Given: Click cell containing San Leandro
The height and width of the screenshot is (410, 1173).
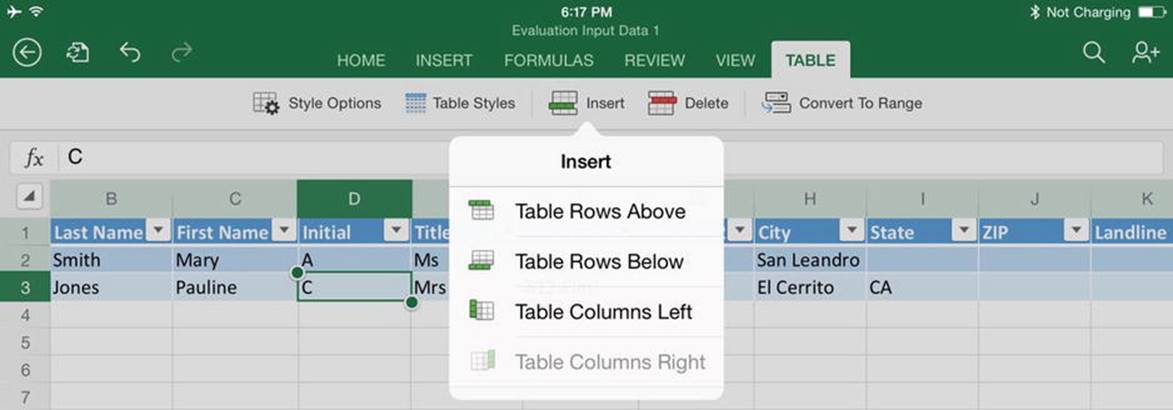Looking at the screenshot, I should 810,260.
